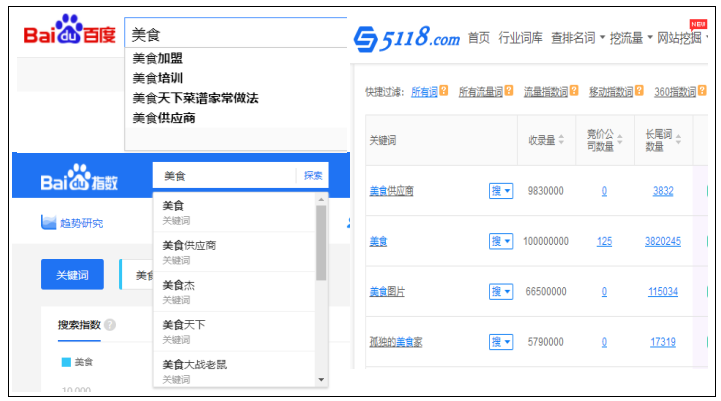This screenshot has height=401, width=721.
Task: Go to 首页 on 5118
Action: (479, 38)
